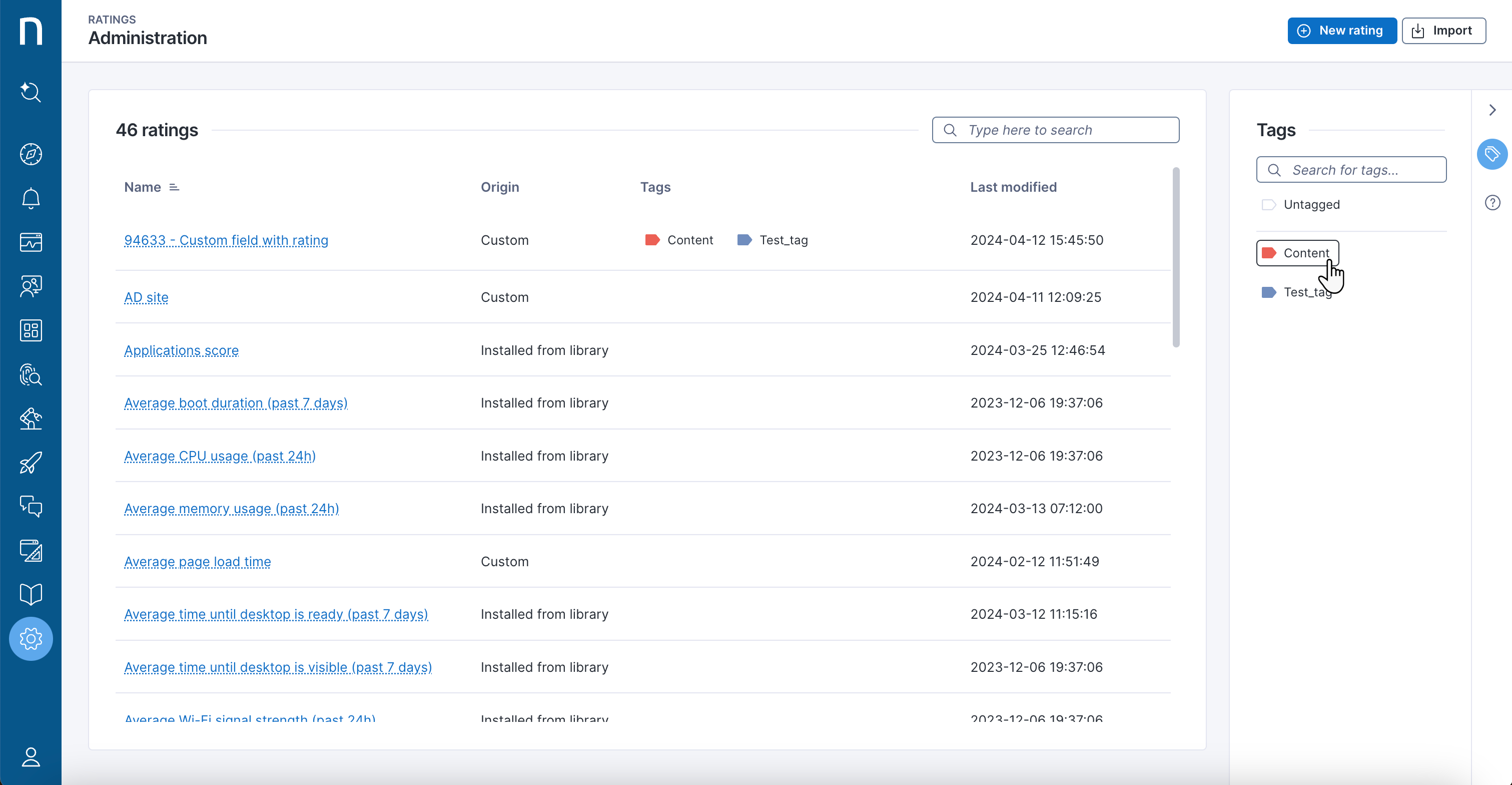The image size is (1512, 785).
Task: Sort by Name using the sort icon
Action: point(174,187)
